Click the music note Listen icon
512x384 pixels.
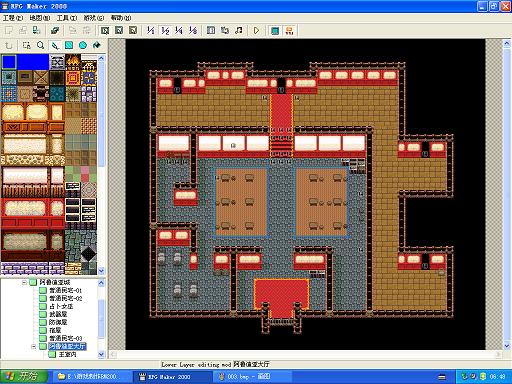(x=239, y=31)
